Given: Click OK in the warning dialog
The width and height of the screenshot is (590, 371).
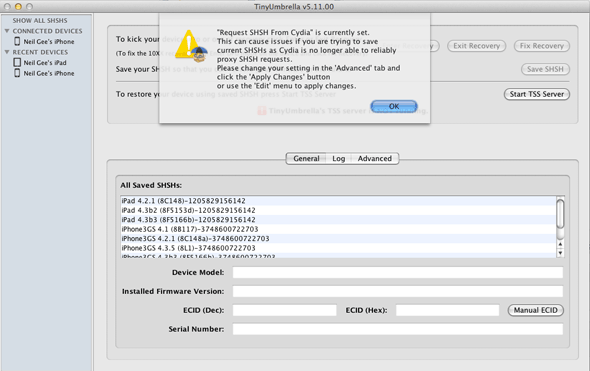Looking at the screenshot, I should tap(394, 106).
